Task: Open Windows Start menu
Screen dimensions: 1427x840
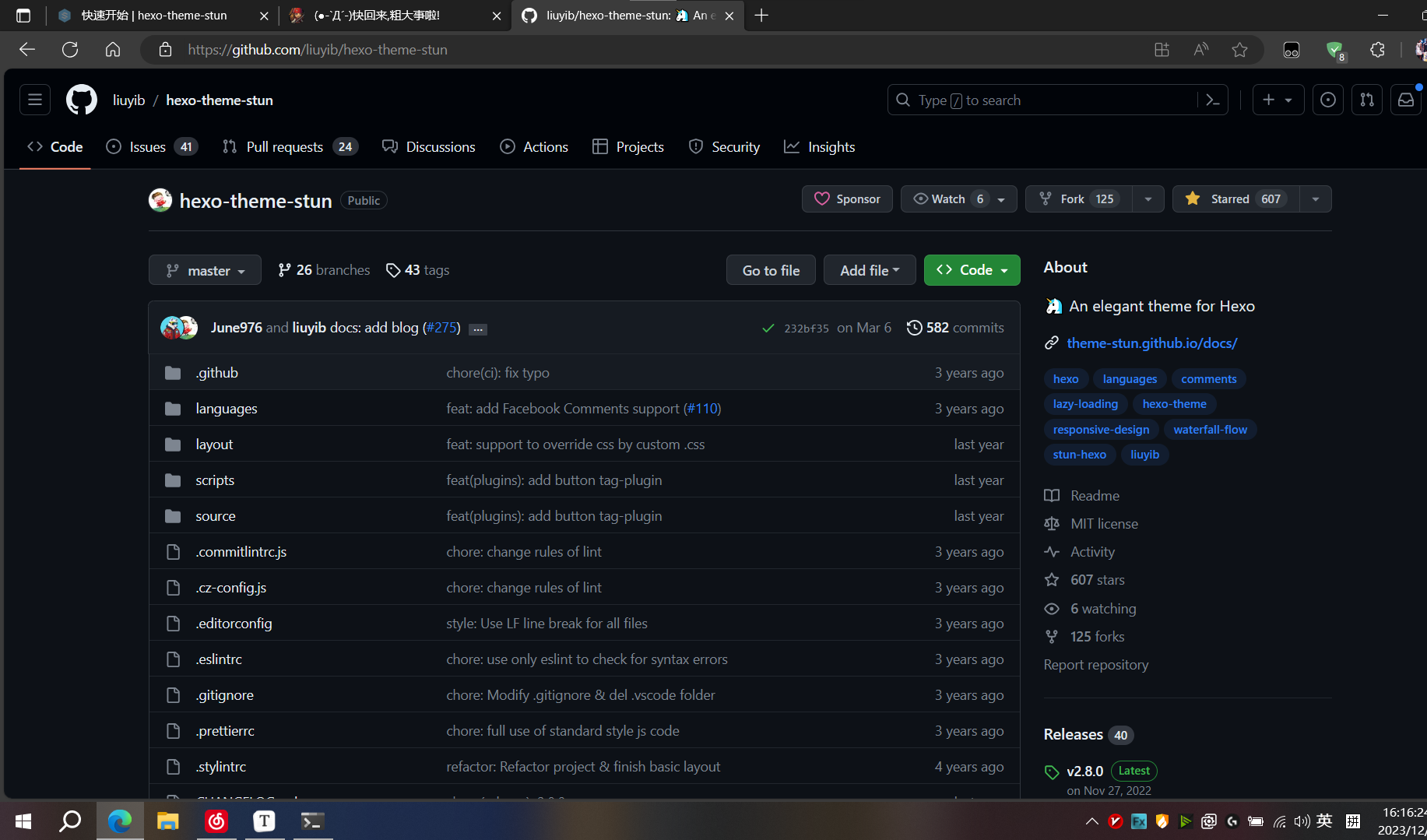Action: [x=23, y=821]
